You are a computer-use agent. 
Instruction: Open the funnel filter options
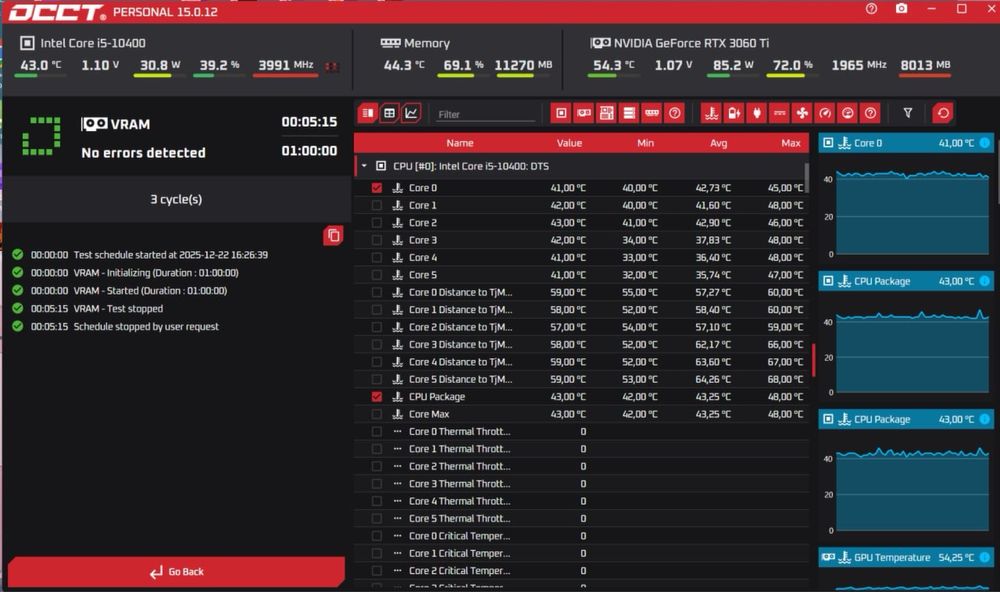[908, 114]
